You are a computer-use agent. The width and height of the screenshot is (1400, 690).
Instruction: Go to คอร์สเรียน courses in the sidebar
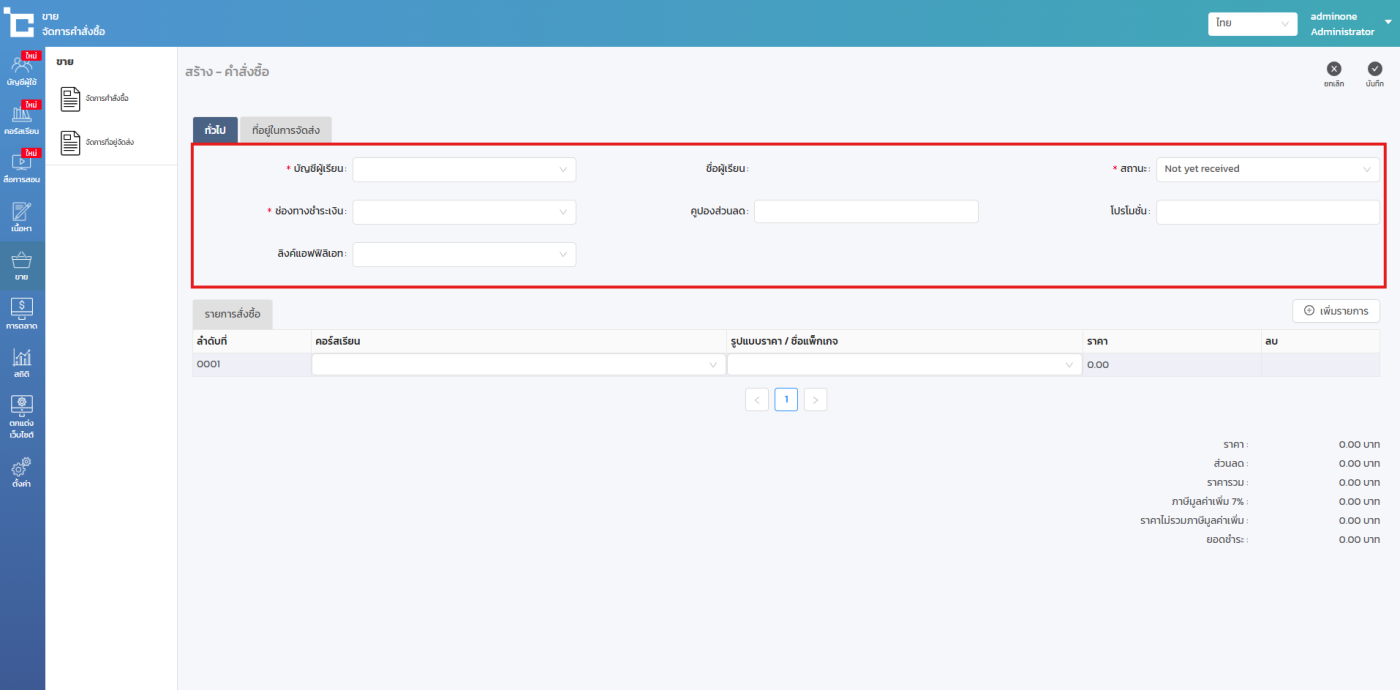pos(22,120)
